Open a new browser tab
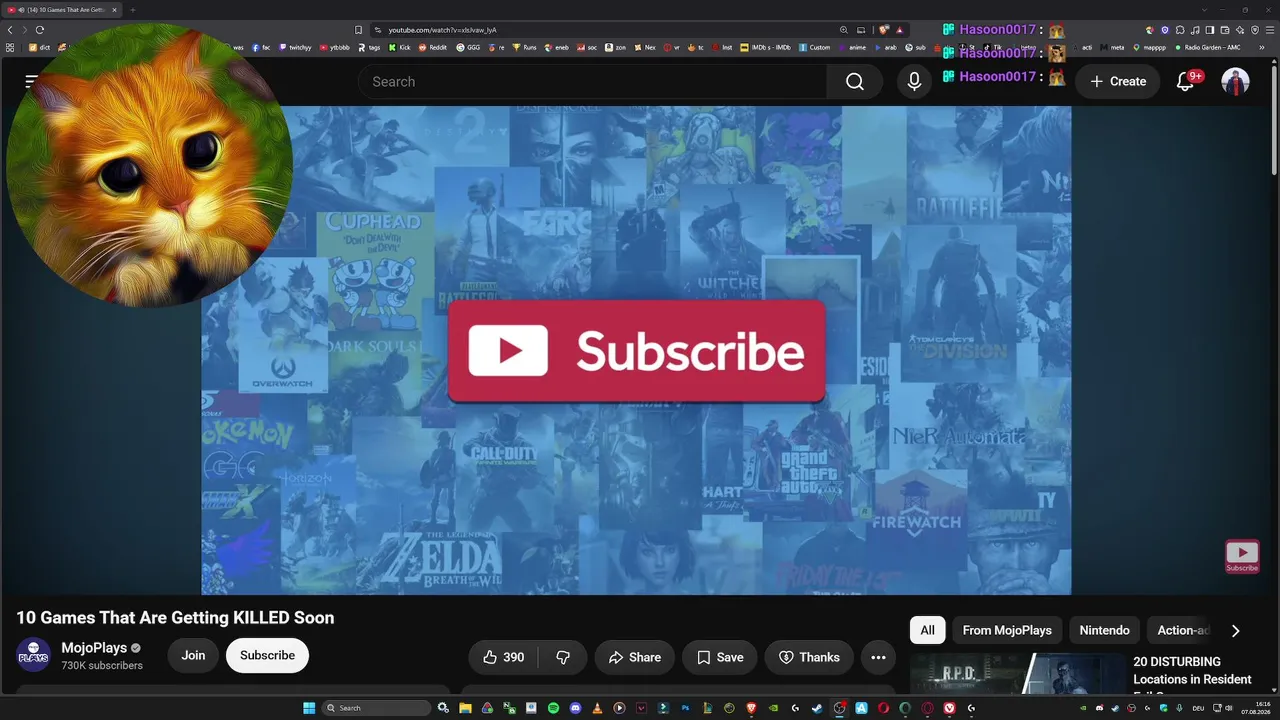Viewport: 1280px width, 720px height. pyautogui.click(x=132, y=10)
